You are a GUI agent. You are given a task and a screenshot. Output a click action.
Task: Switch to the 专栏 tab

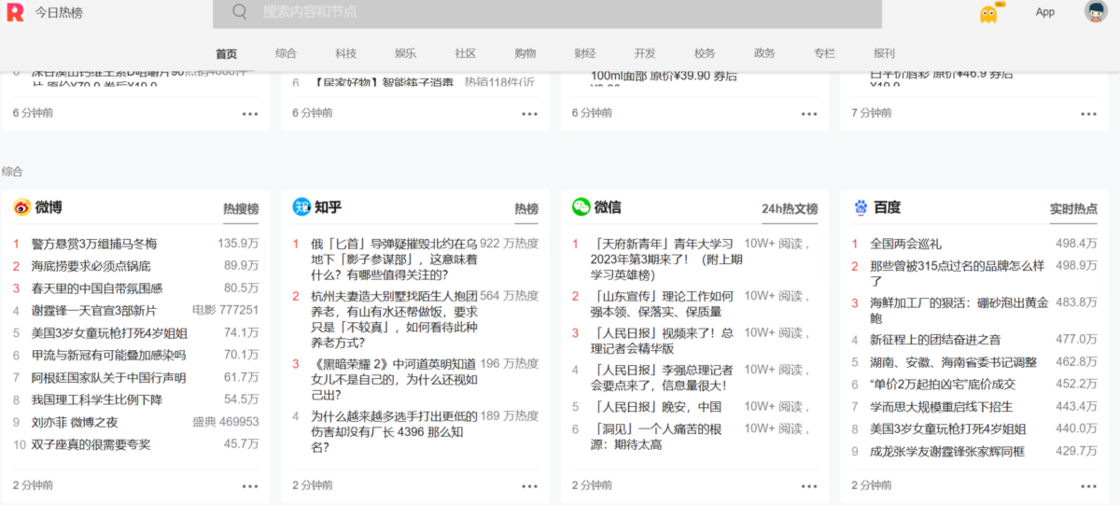(x=824, y=54)
